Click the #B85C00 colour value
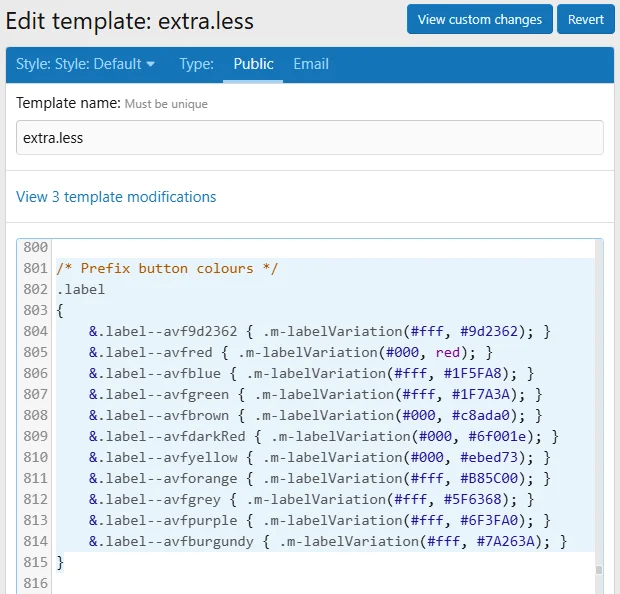This screenshot has height=594, width=620. click(x=489, y=478)
